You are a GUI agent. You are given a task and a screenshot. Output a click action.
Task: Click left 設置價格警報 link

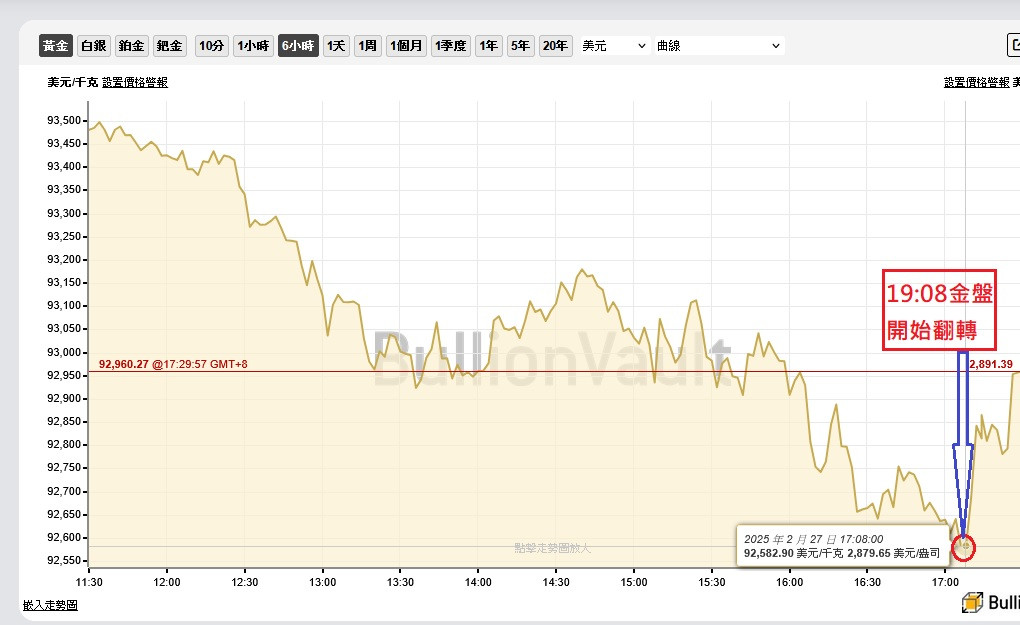click(135, 83)
